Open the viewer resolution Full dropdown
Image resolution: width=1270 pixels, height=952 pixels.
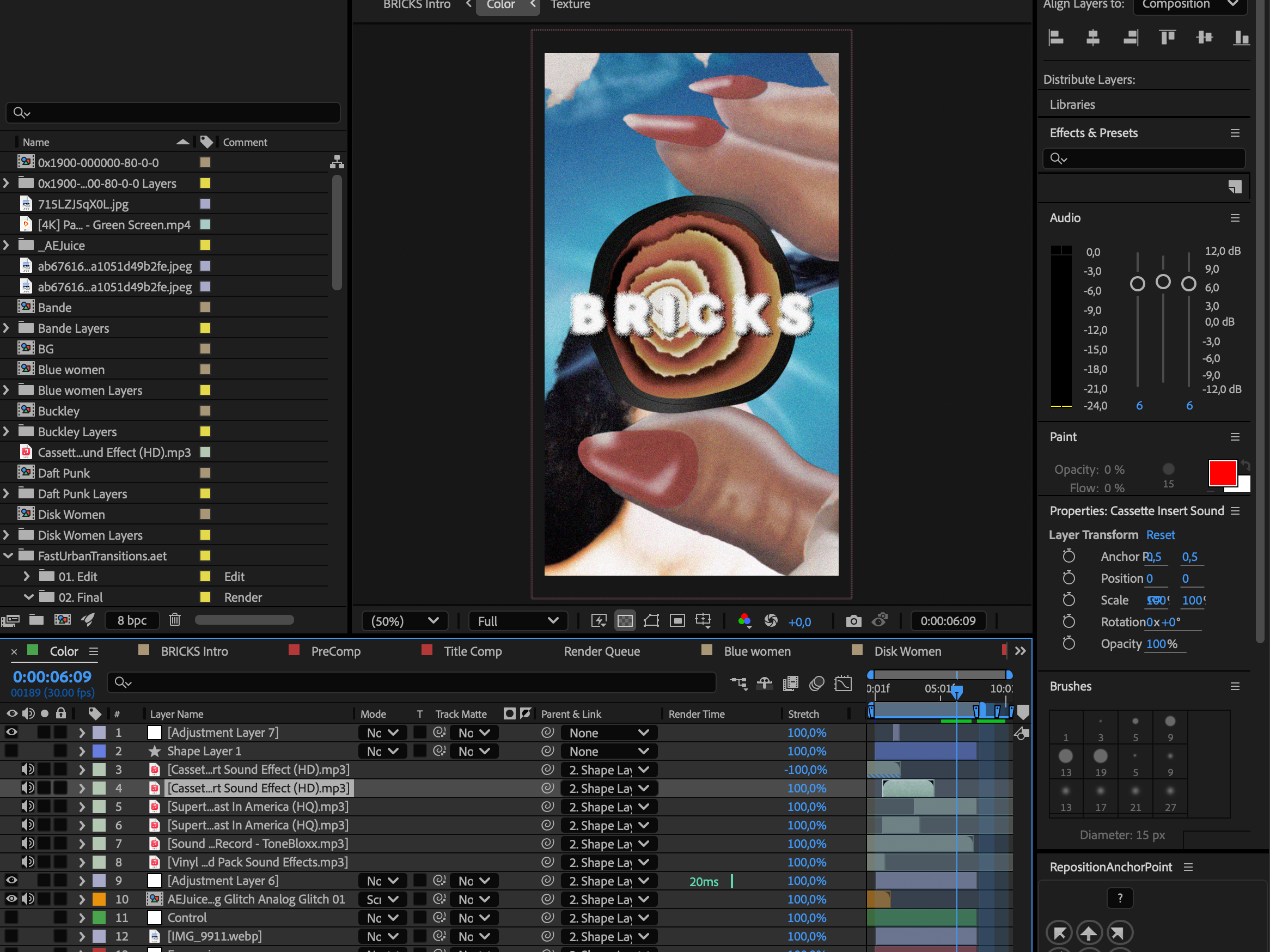(x=518, y=621)
